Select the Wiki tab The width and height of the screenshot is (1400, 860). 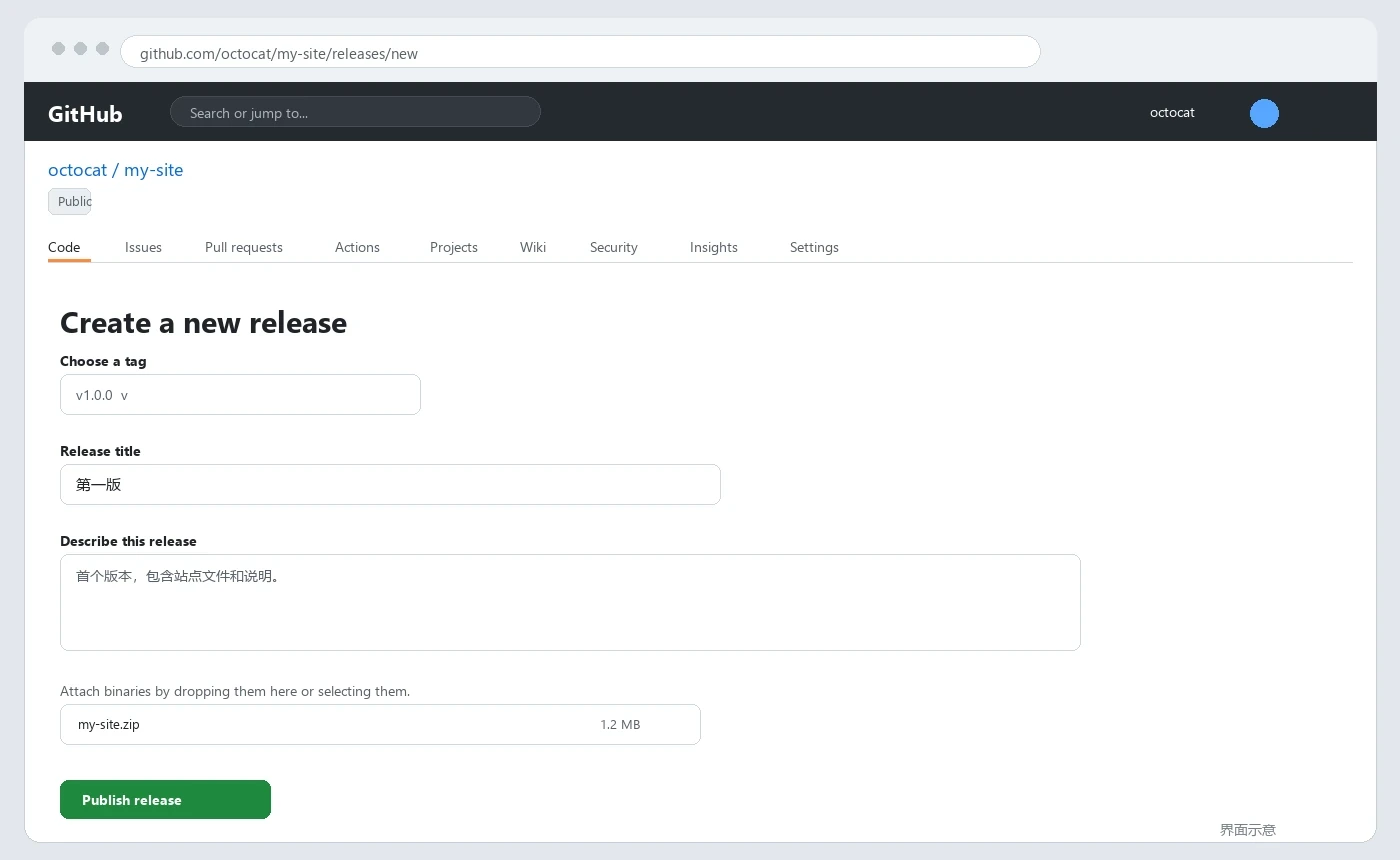[533, 247]
